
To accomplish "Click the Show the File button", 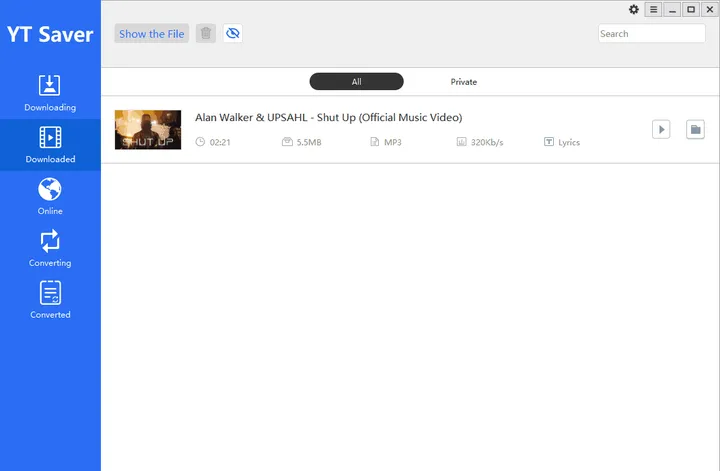I will (x=152, y=34).
